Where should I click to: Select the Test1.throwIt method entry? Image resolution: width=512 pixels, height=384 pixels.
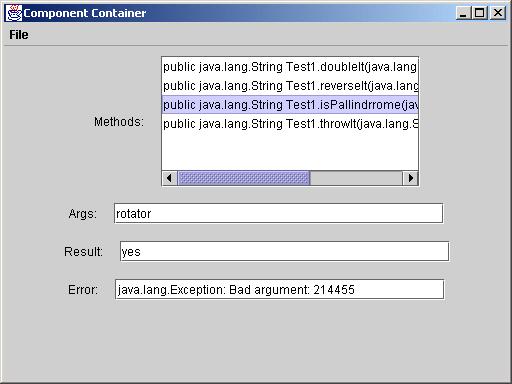point(290,124)
